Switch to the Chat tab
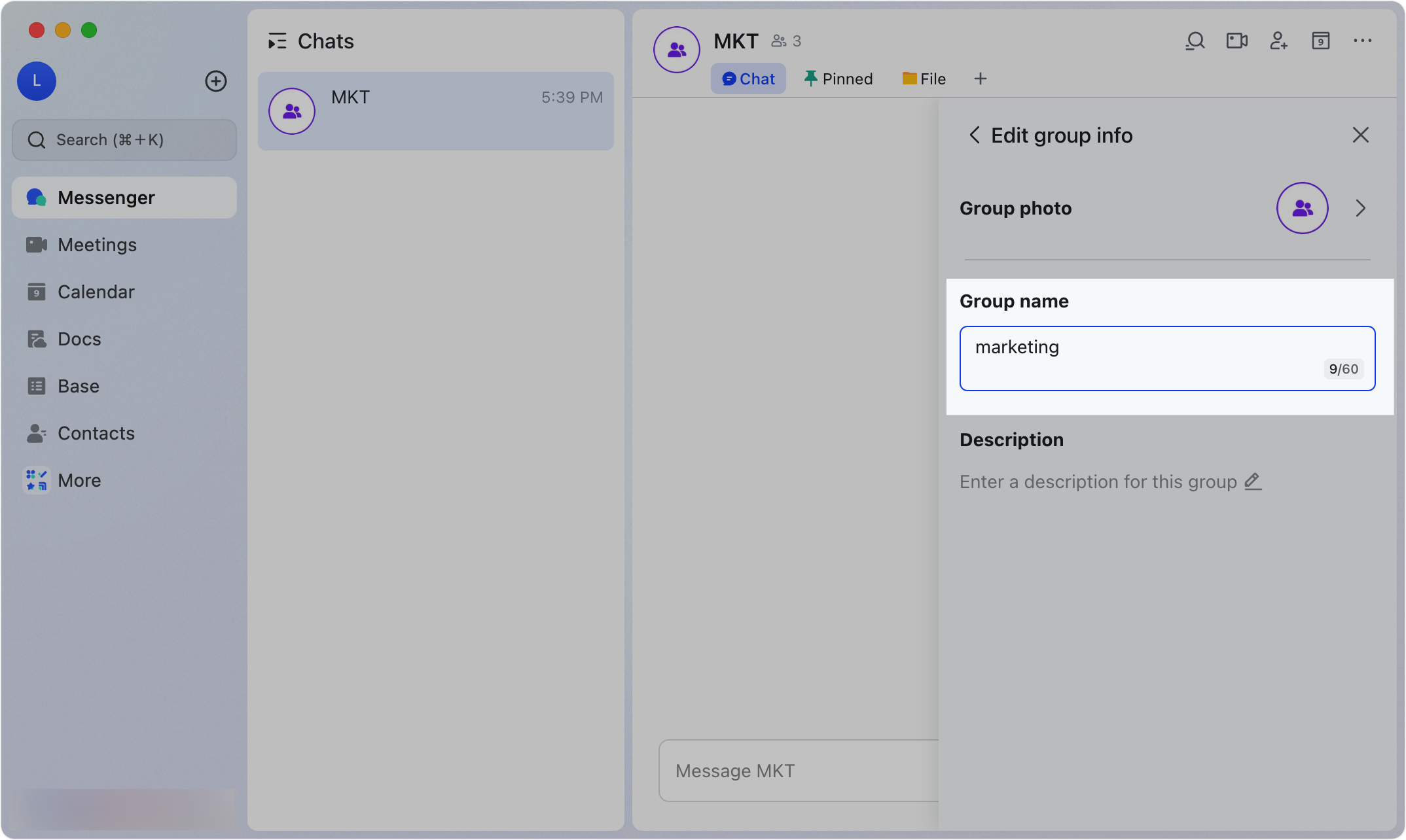 tap(748, 79)
